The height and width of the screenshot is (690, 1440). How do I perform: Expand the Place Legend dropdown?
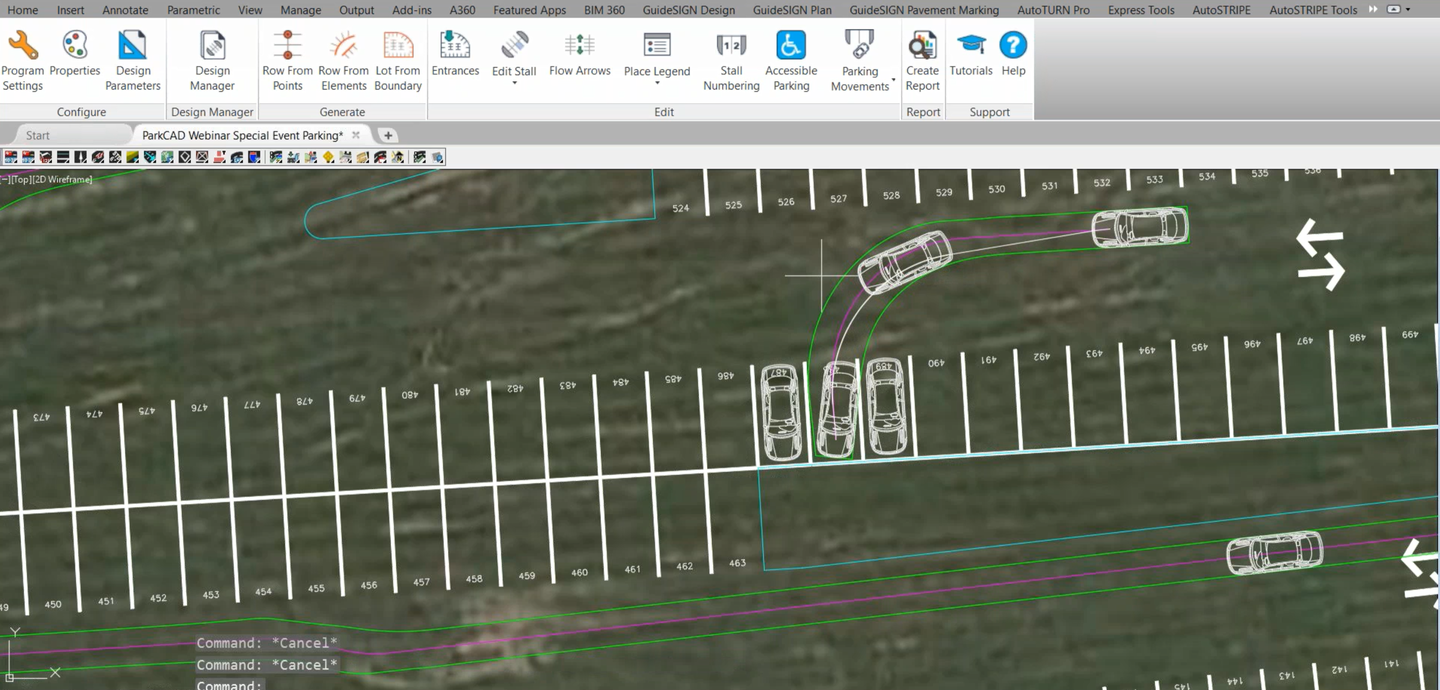pos(657,84)
